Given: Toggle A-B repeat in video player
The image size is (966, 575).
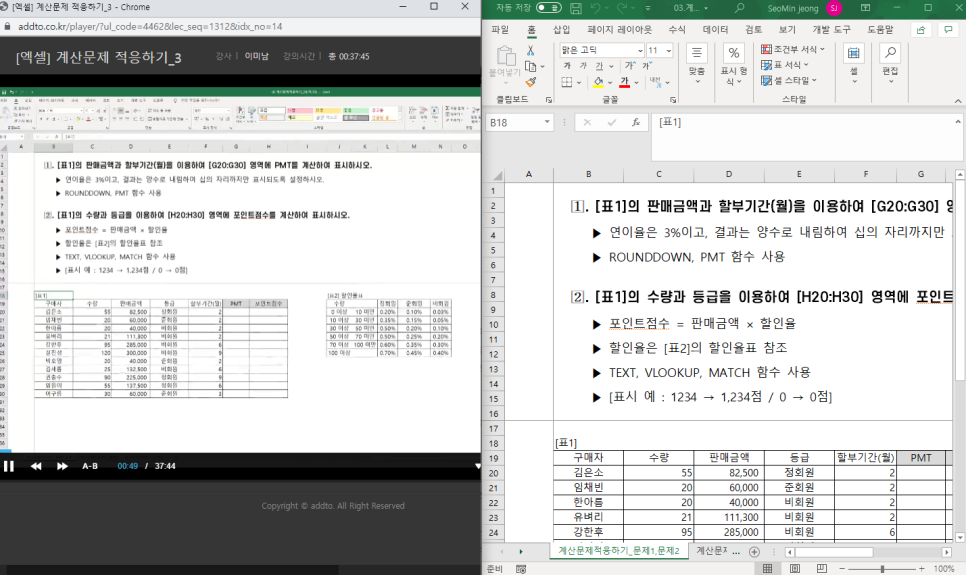Looking at the screenshot, I should (x=90, y=466).
